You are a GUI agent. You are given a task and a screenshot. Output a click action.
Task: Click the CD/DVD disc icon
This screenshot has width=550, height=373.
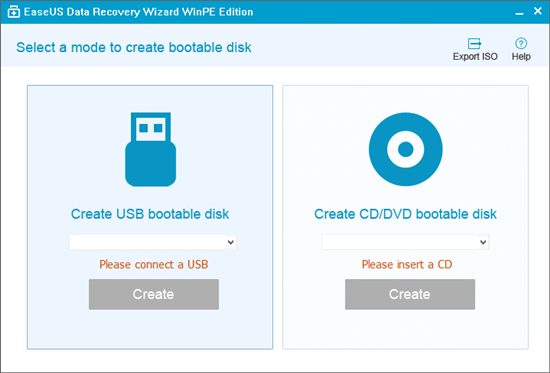(405, 149)
